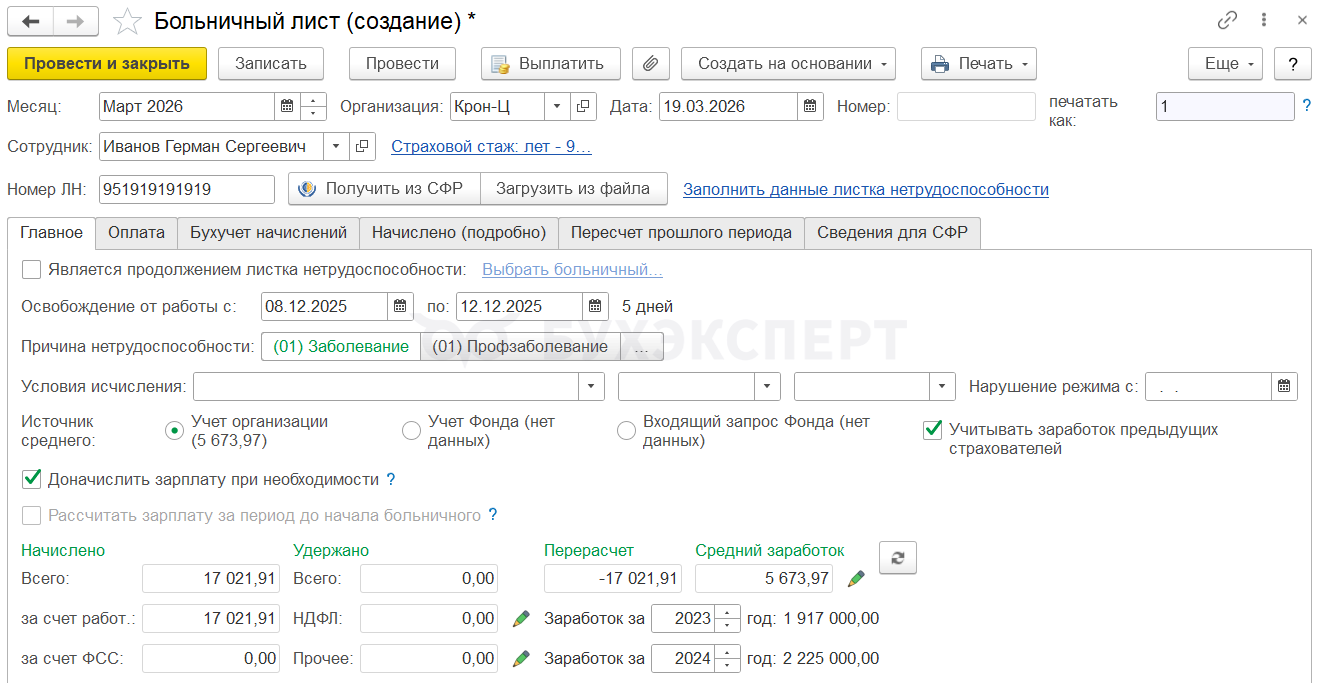Show help hint next to печатать как

pyautogui.click(x=1306, y=105)
